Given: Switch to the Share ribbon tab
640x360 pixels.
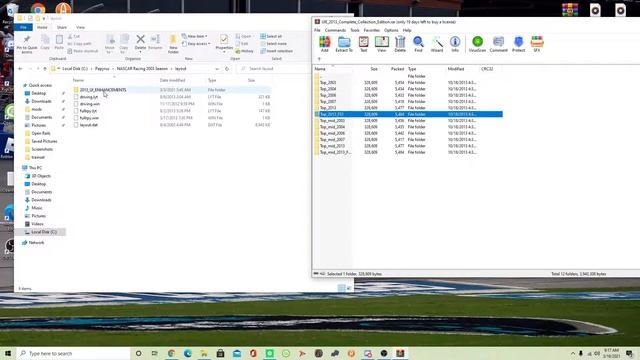Looking at the screenshot, I should [62, 27].
